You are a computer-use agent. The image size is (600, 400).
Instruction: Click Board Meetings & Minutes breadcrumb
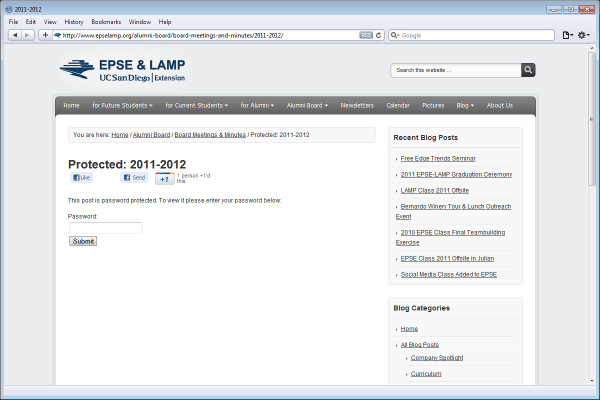pos(210,135)
